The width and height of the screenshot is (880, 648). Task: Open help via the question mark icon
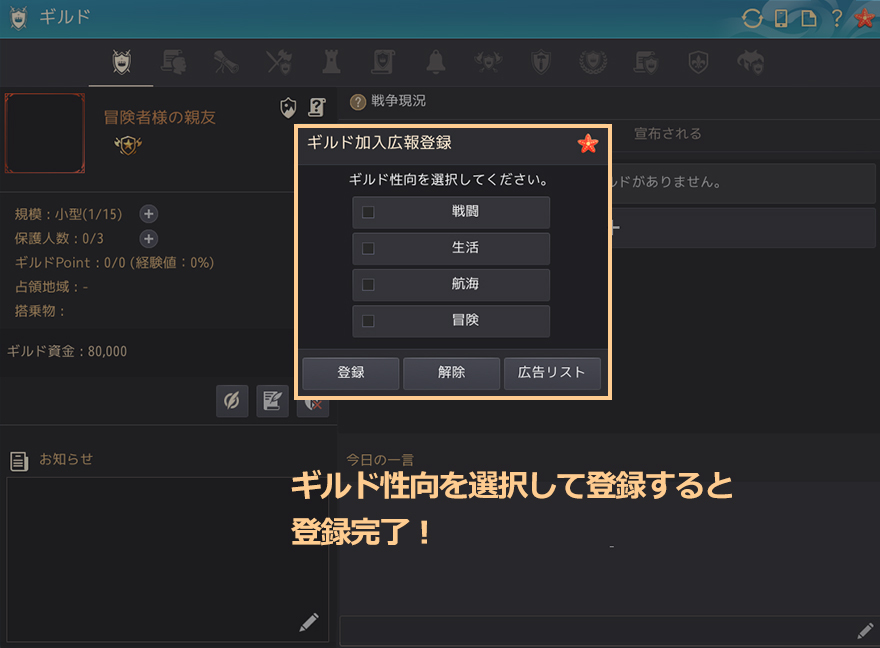[x=837, y=18]
